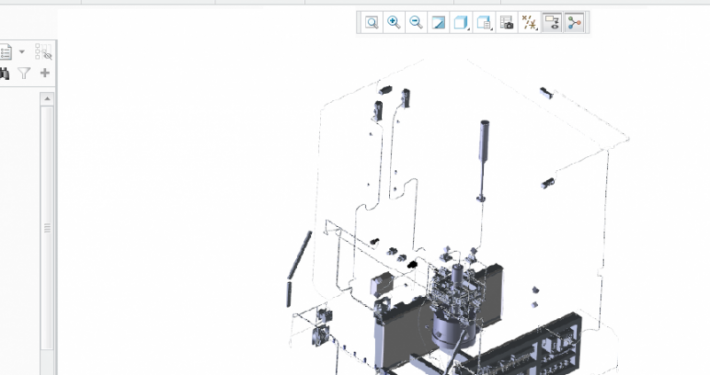The image size is (710, 375).
Task: Open the model tree filter funnel
Action: point(24,73)
